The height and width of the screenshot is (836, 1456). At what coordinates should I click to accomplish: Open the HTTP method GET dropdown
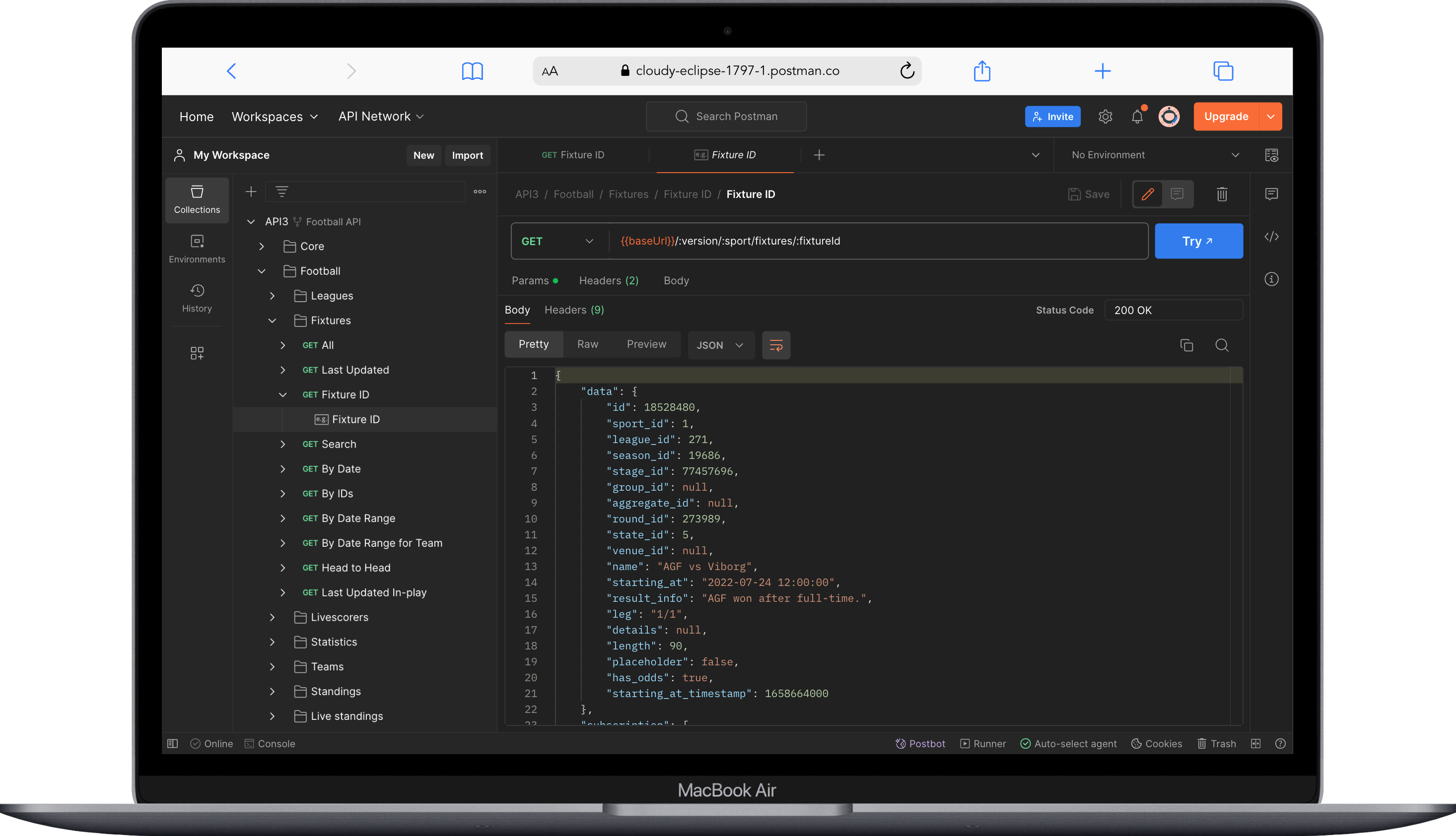(557, 241)
